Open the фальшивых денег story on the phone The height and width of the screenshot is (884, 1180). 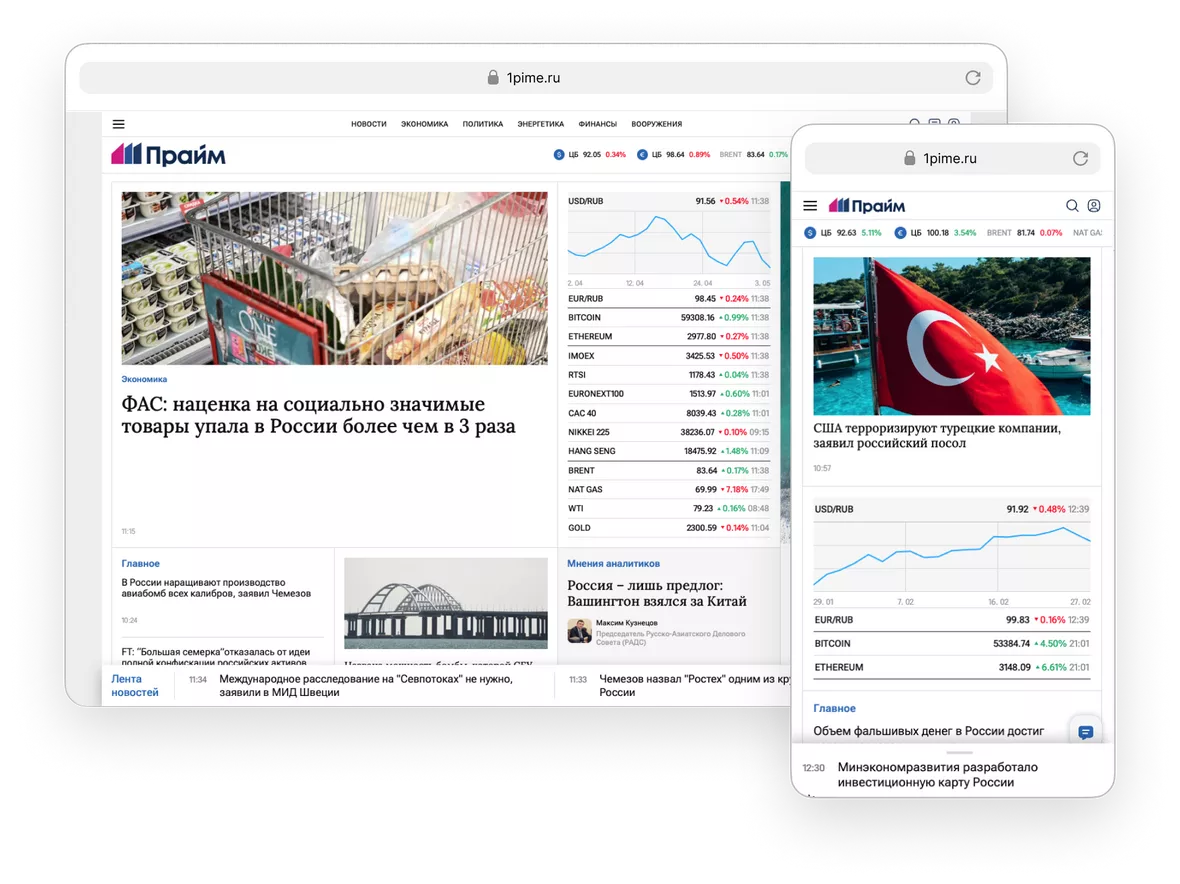click(929, 731)
